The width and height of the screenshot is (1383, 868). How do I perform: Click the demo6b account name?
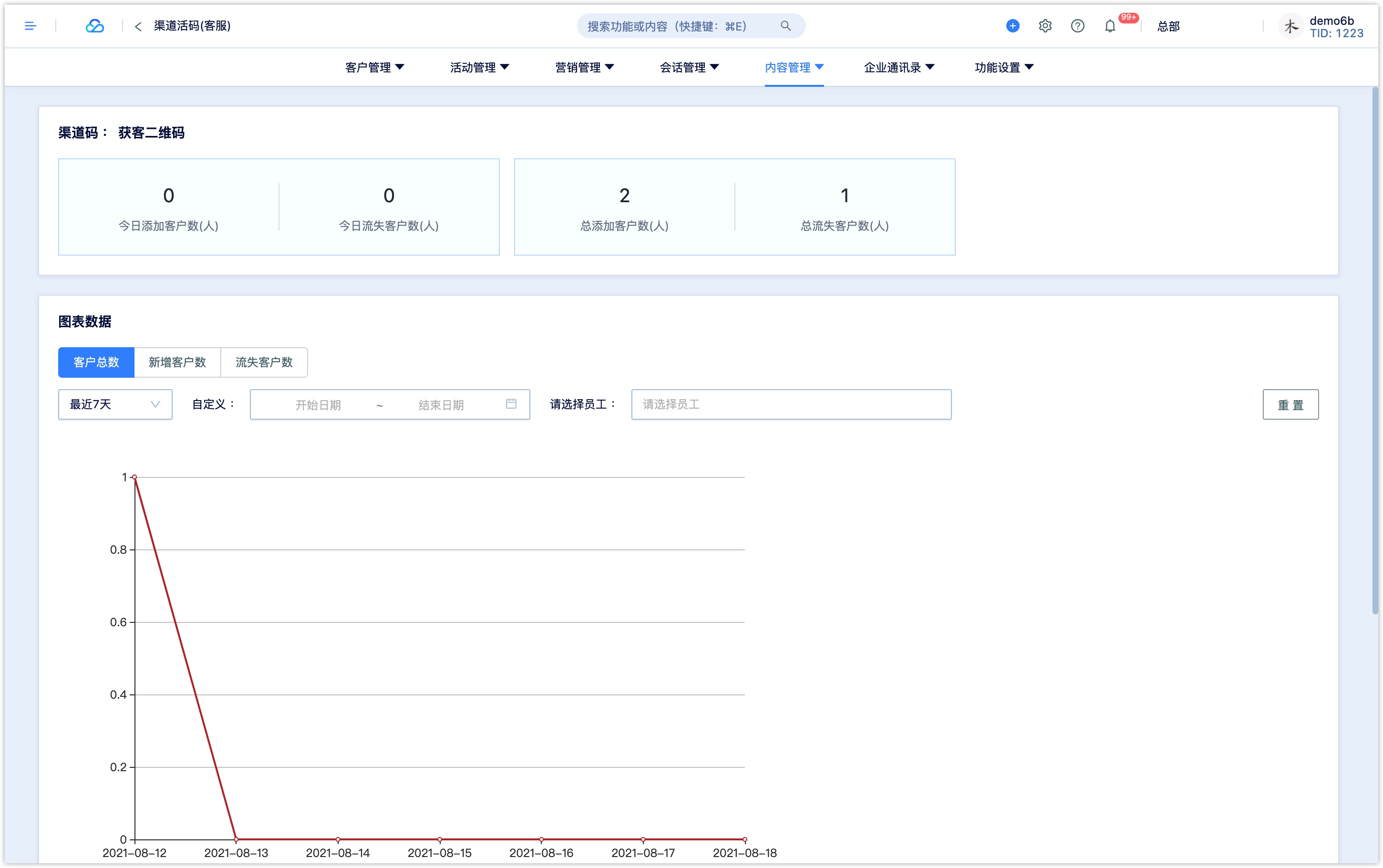point(1331,21)
